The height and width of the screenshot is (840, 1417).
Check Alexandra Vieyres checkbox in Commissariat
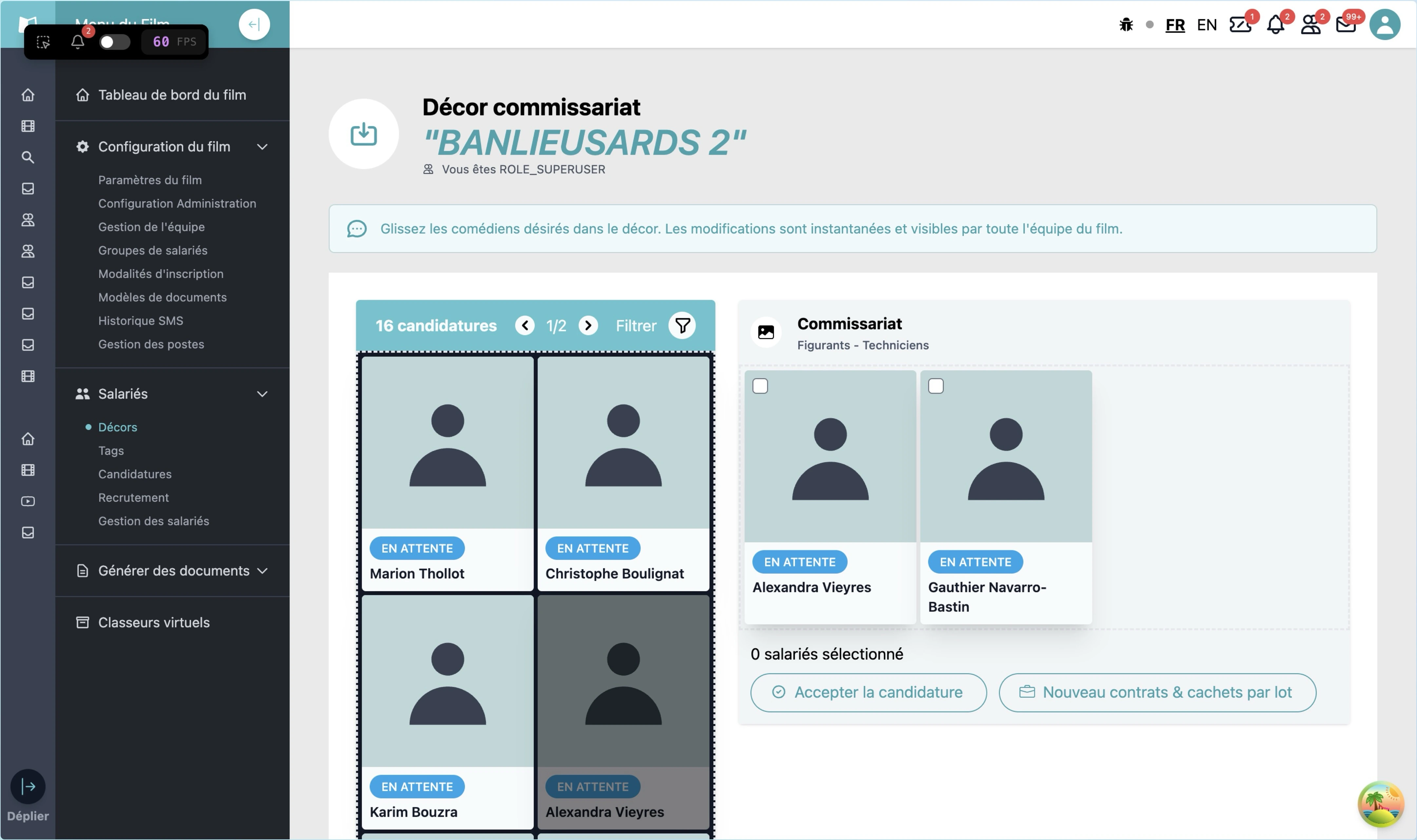click(760, 386)
